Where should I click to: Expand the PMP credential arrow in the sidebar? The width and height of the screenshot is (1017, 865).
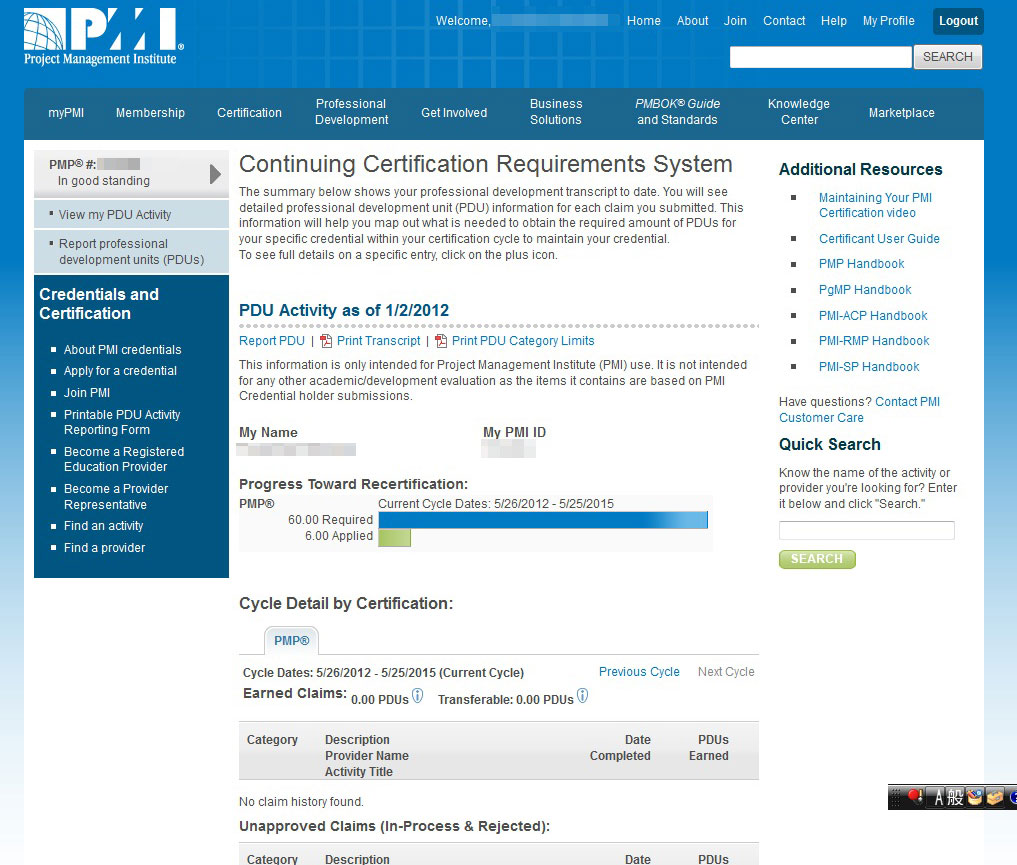[x=215, y=174]
